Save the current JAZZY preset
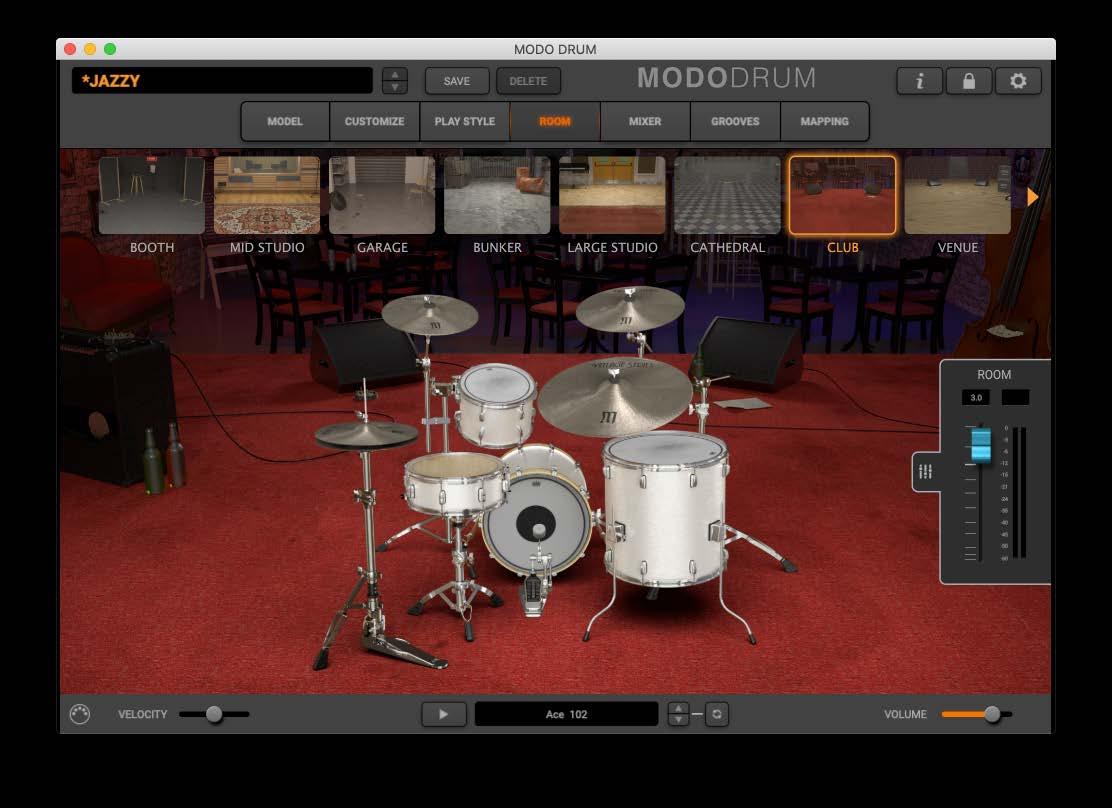Image resolution: width=1112 pixels, height=808 pixels. tap(457, 81)
